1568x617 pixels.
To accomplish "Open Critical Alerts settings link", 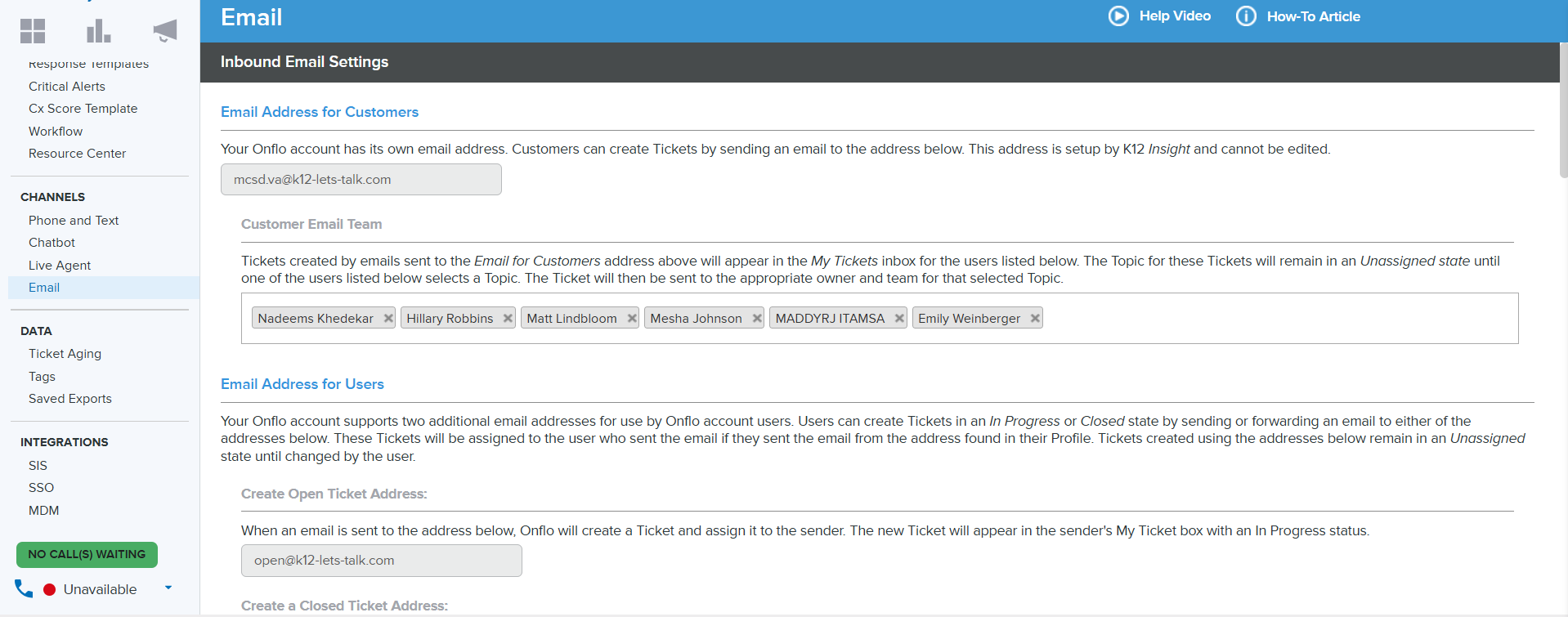I will pos(66,87).
